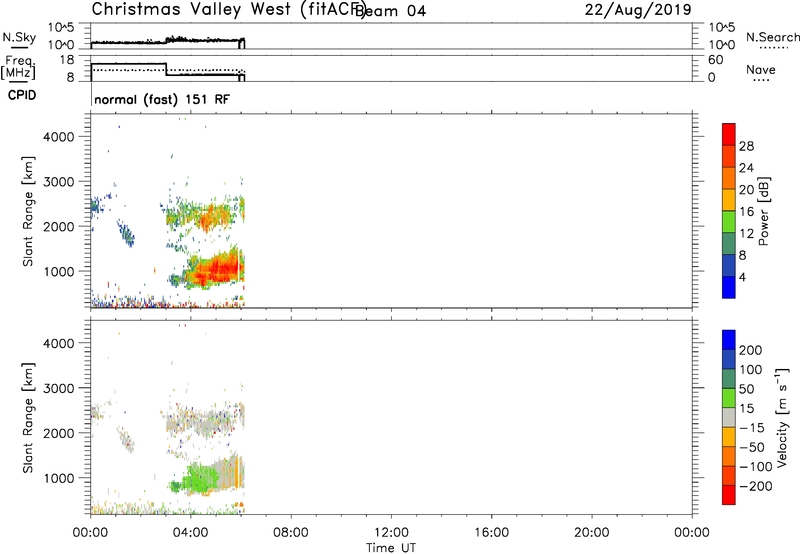Click the '20:00' time axis label

pos(591,533)
